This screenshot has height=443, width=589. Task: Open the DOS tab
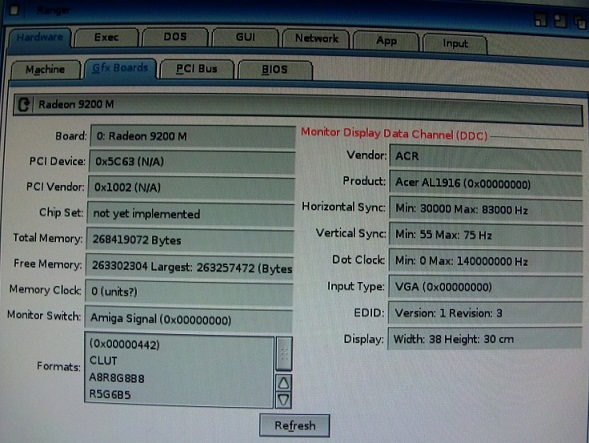175,37
